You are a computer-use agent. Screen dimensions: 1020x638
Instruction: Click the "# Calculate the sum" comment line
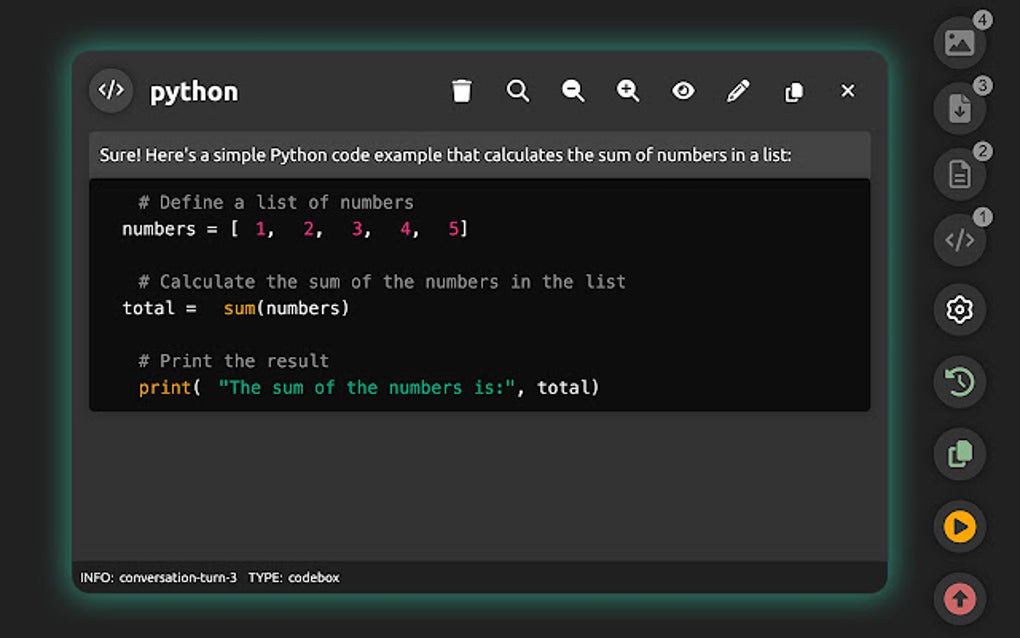[382, 282]
